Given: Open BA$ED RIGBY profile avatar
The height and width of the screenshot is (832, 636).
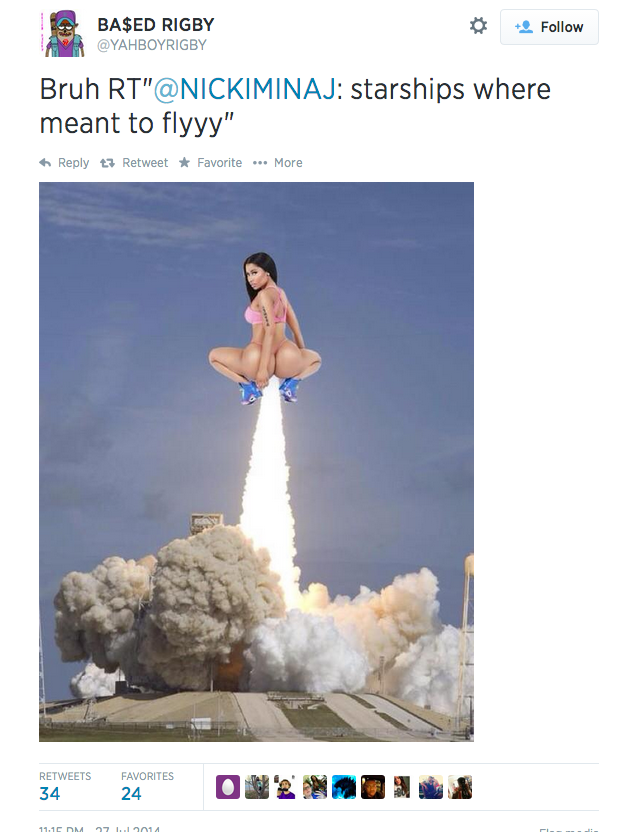Looking at the screenshot, I should [63, 34].
